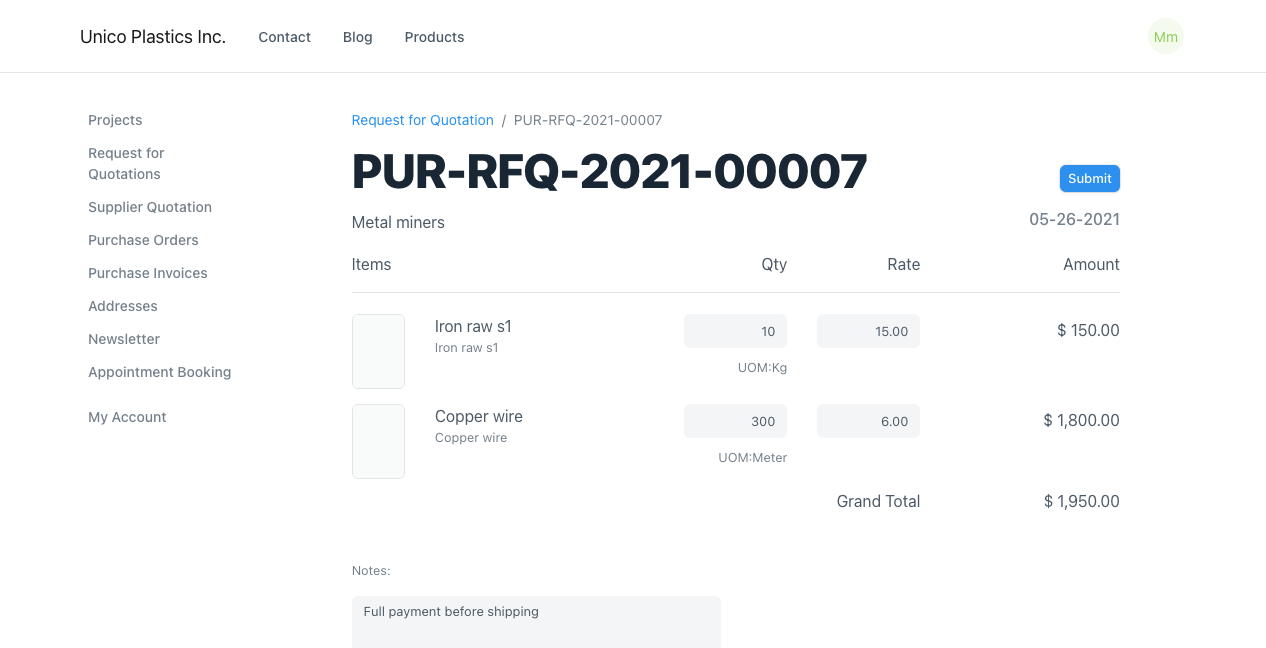The width and height of the screenshot is (1266, 648).
Task: Go to the Addresses page
Action: click(122, 306)
